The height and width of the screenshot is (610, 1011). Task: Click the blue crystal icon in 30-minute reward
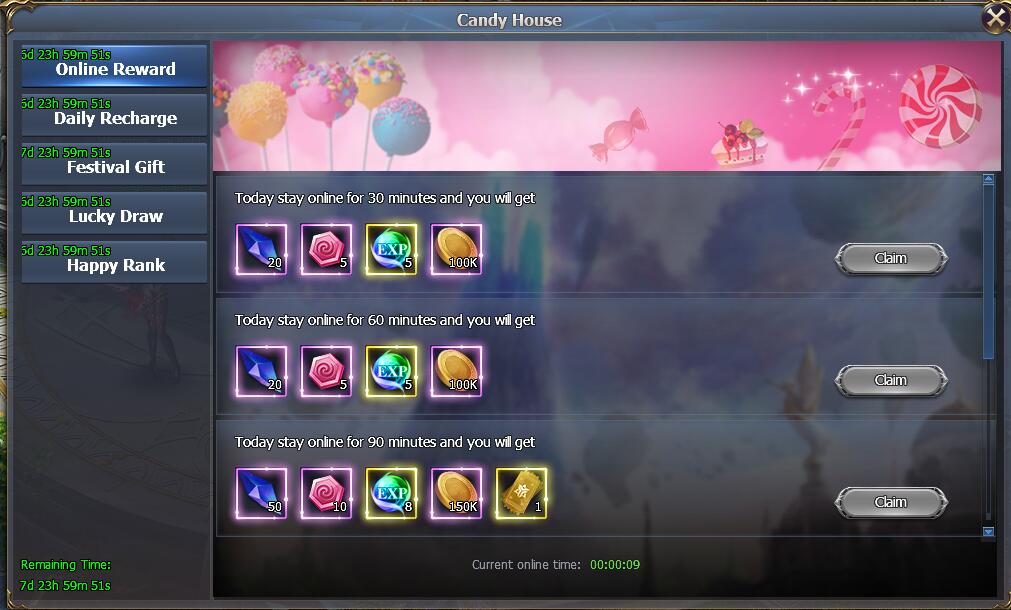point(261,250)
